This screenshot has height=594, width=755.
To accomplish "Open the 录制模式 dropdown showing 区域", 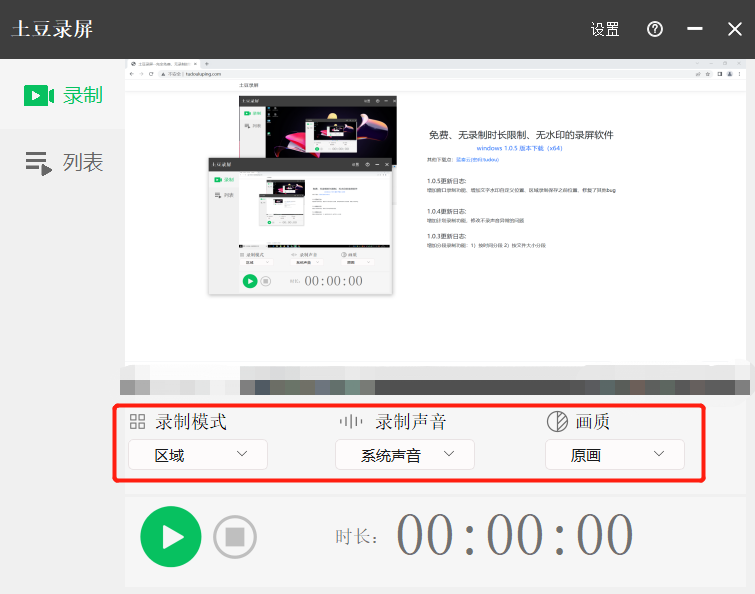I will (x=198, y=454).
